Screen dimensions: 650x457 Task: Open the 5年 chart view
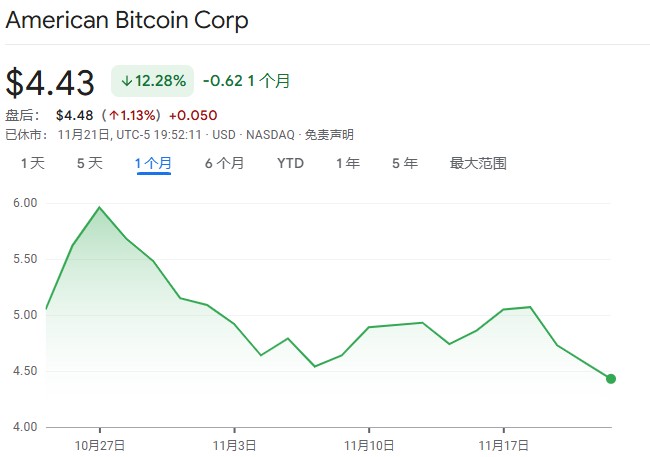coord(405,163)
